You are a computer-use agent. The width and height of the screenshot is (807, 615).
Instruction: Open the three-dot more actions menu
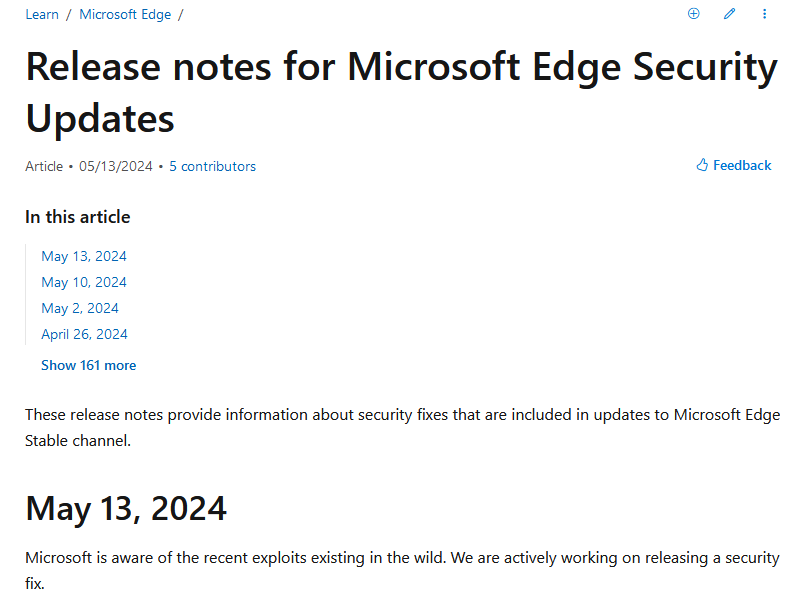[x=764, y=14]
